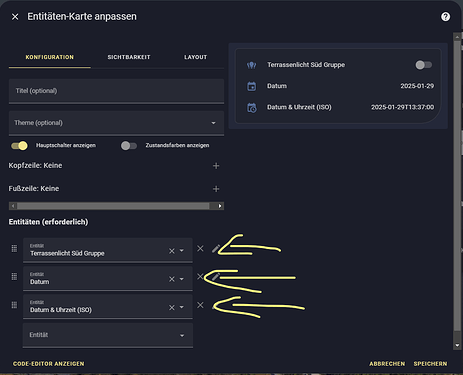Image resolution: width=463 pixels, height=375 pixels.
Task: Expand dropdown arrow of Datum & Uhrzeit entity
Action: [x=182, y=307]
